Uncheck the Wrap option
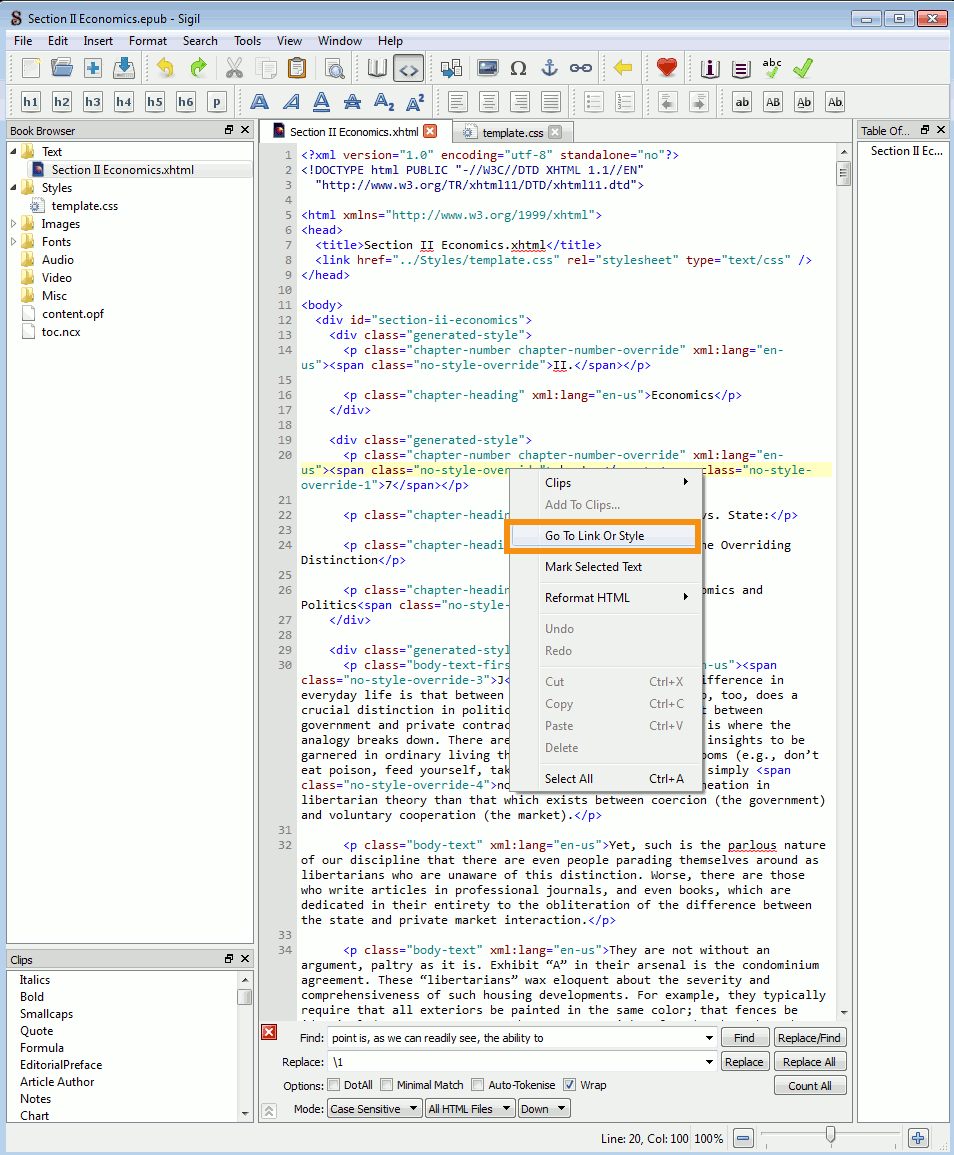954x1155 pixels. 569,1085
